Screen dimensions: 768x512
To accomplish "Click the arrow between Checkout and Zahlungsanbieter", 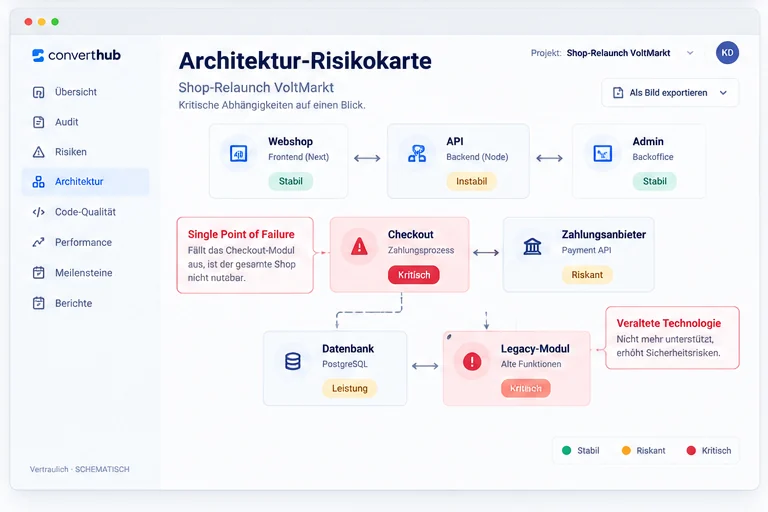I will click(x=486, y=253).
